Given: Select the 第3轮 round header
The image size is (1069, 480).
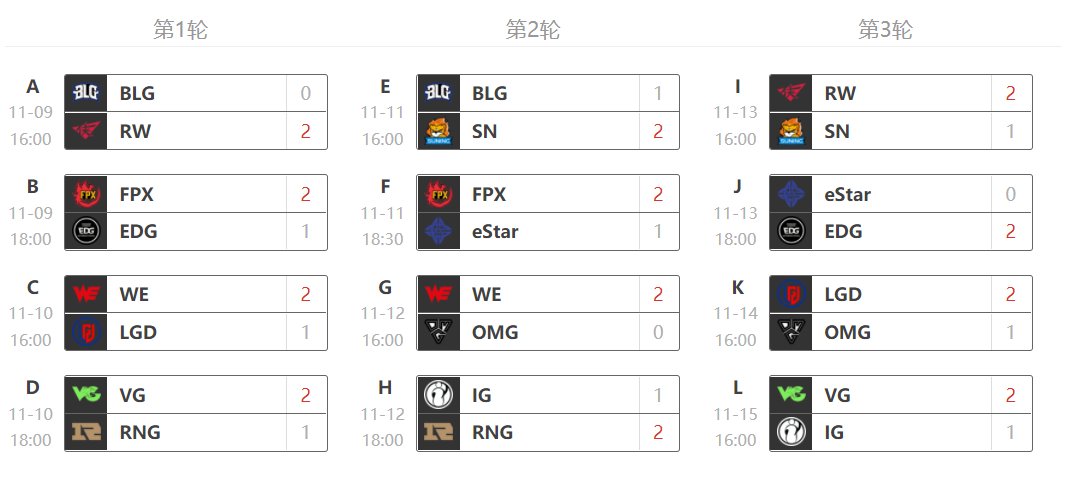Looking at the screenshot, I should point(885,29).
